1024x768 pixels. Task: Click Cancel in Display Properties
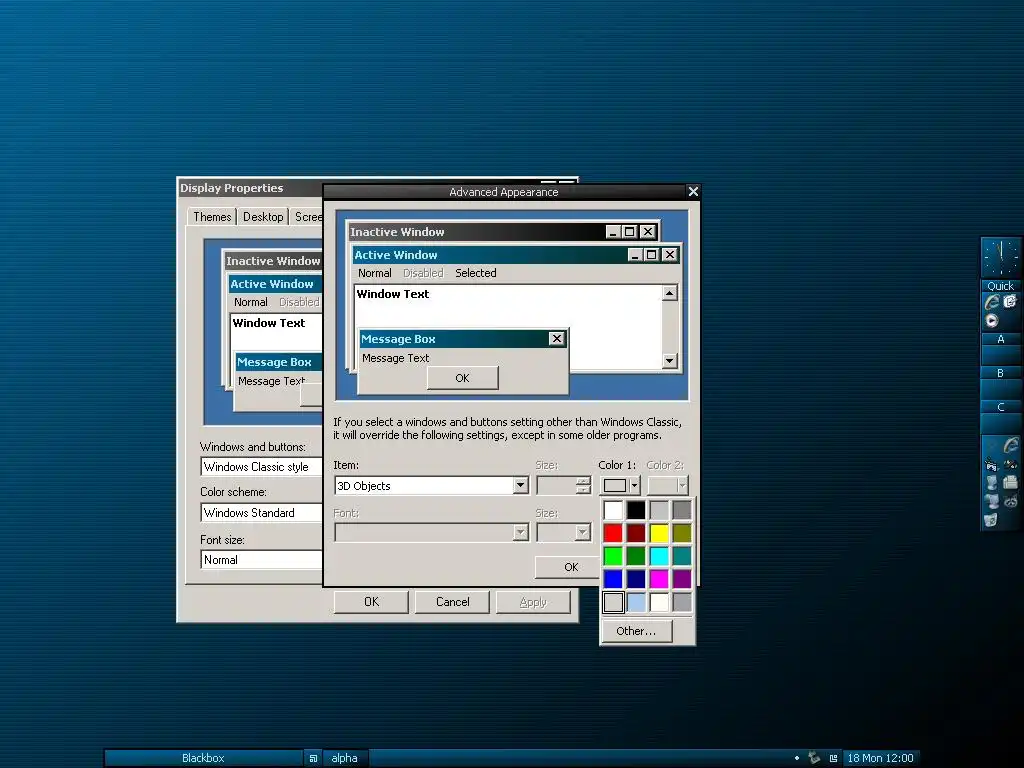click(x=453, y=601)
